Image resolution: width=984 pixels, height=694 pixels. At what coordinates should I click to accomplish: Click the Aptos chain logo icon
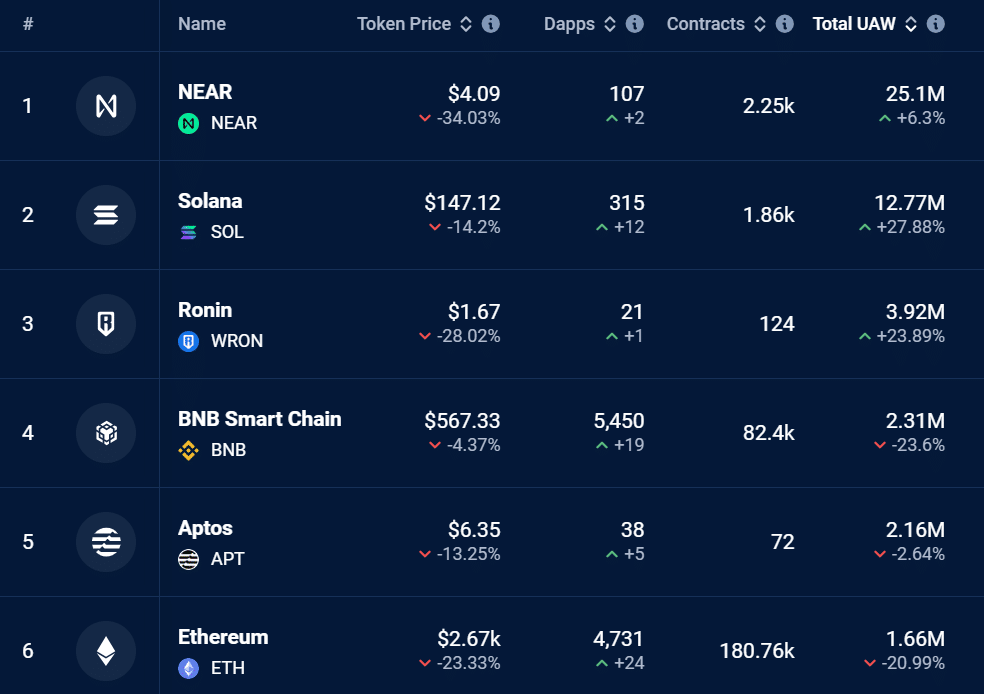pyautogui.click(x=106, y=542)
